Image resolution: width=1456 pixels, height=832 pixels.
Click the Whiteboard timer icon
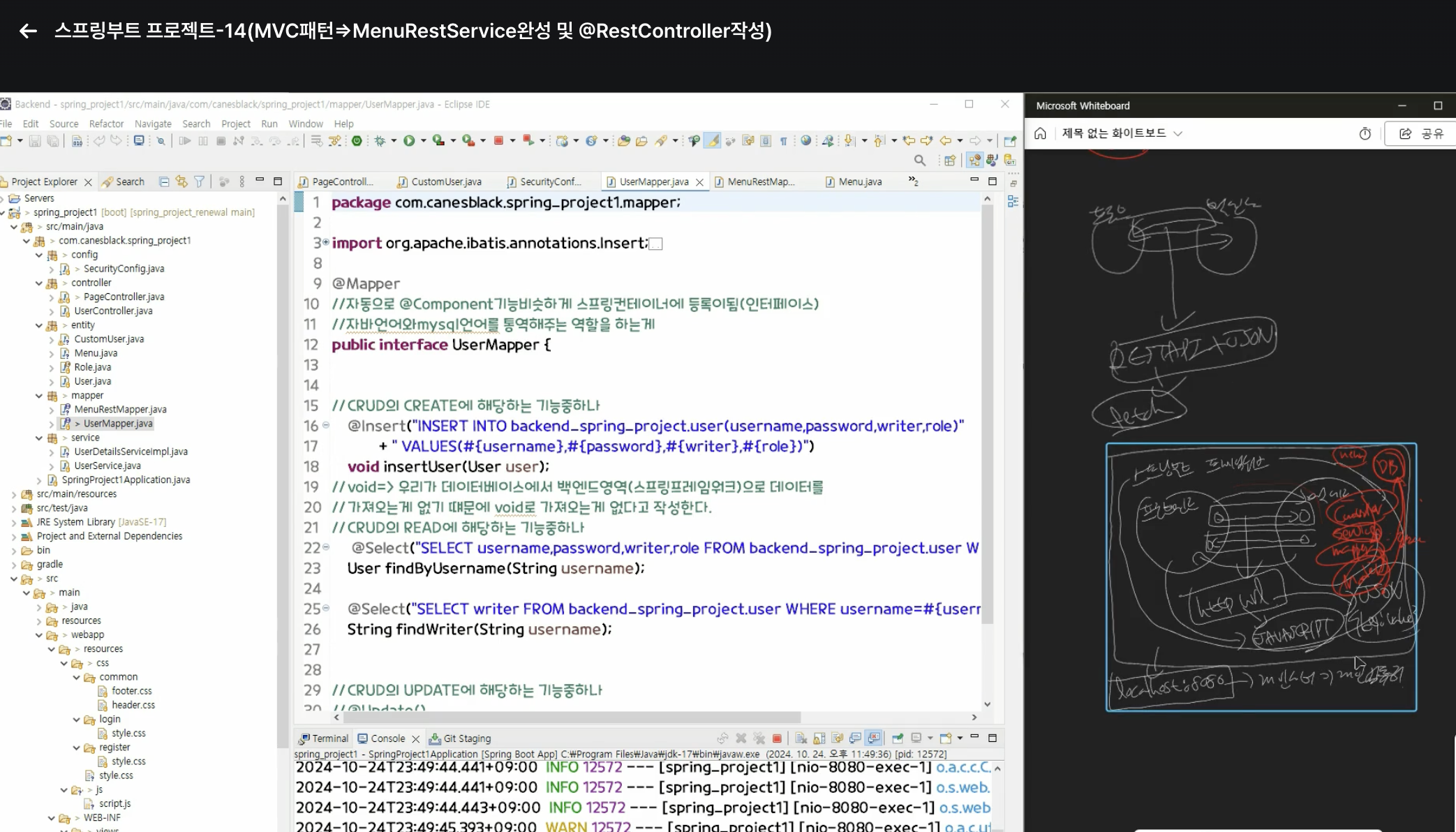1365,133
